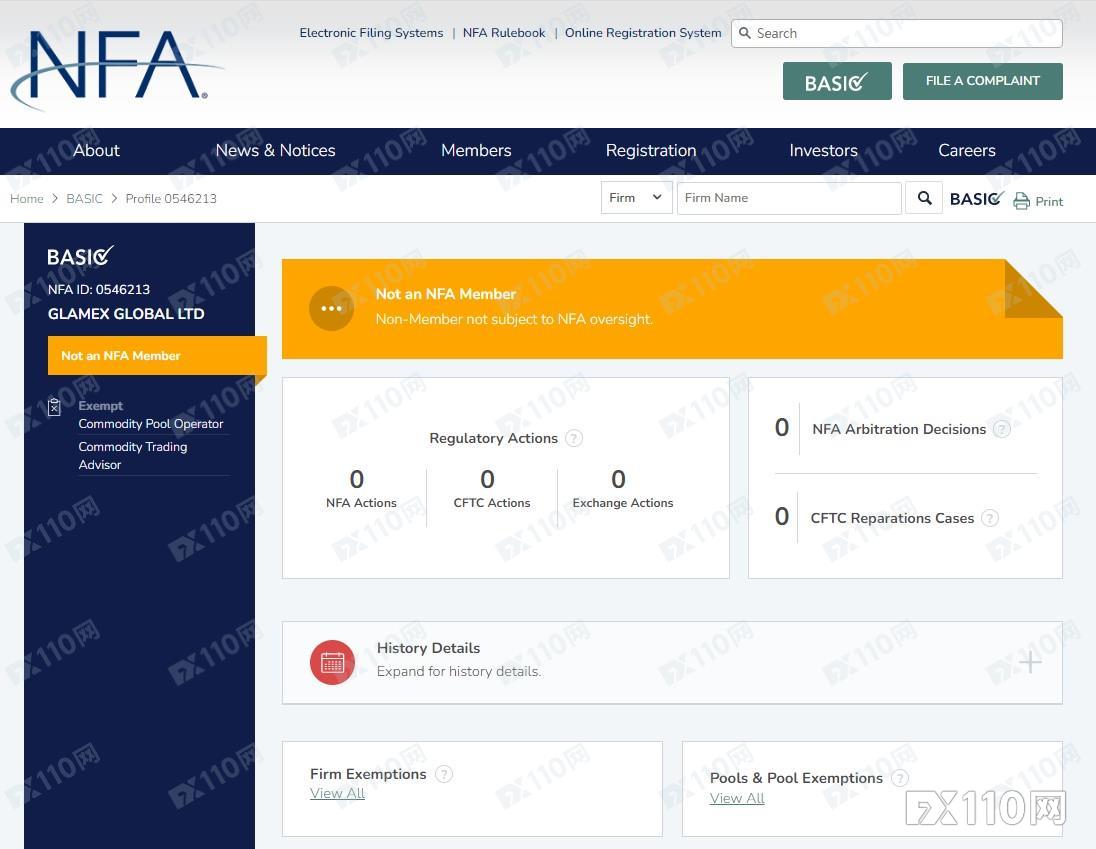This screenshot has width=1096, height=849.
Task: Expand History Details with the plus sign
Action: (1030, 662)
